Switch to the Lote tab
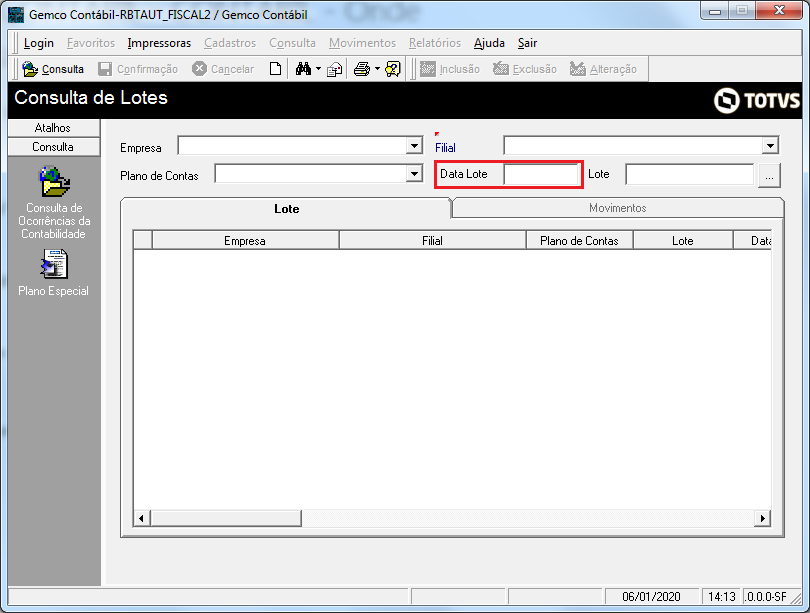810x613 pixels. coord(286,208)
